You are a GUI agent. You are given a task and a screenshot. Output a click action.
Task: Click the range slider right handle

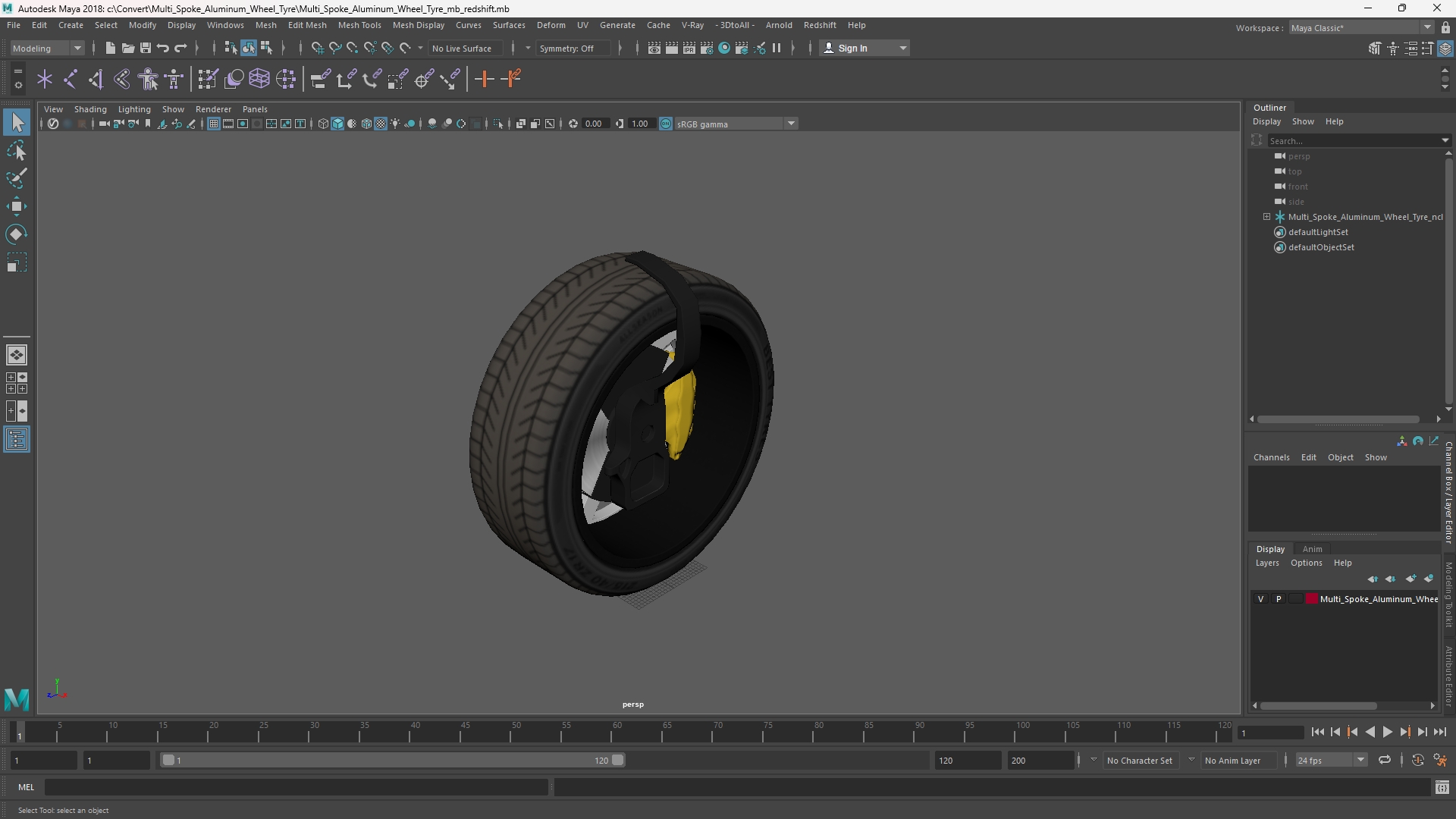[x=618, y=760]
